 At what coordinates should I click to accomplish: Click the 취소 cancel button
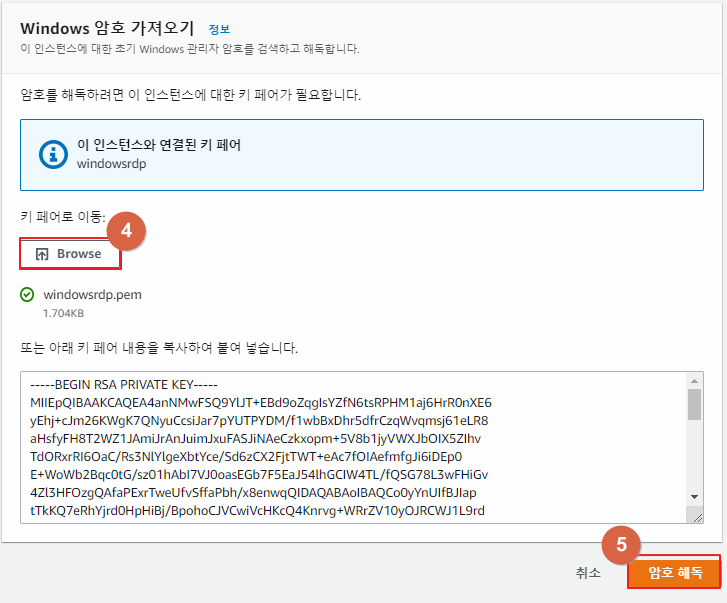588,573
